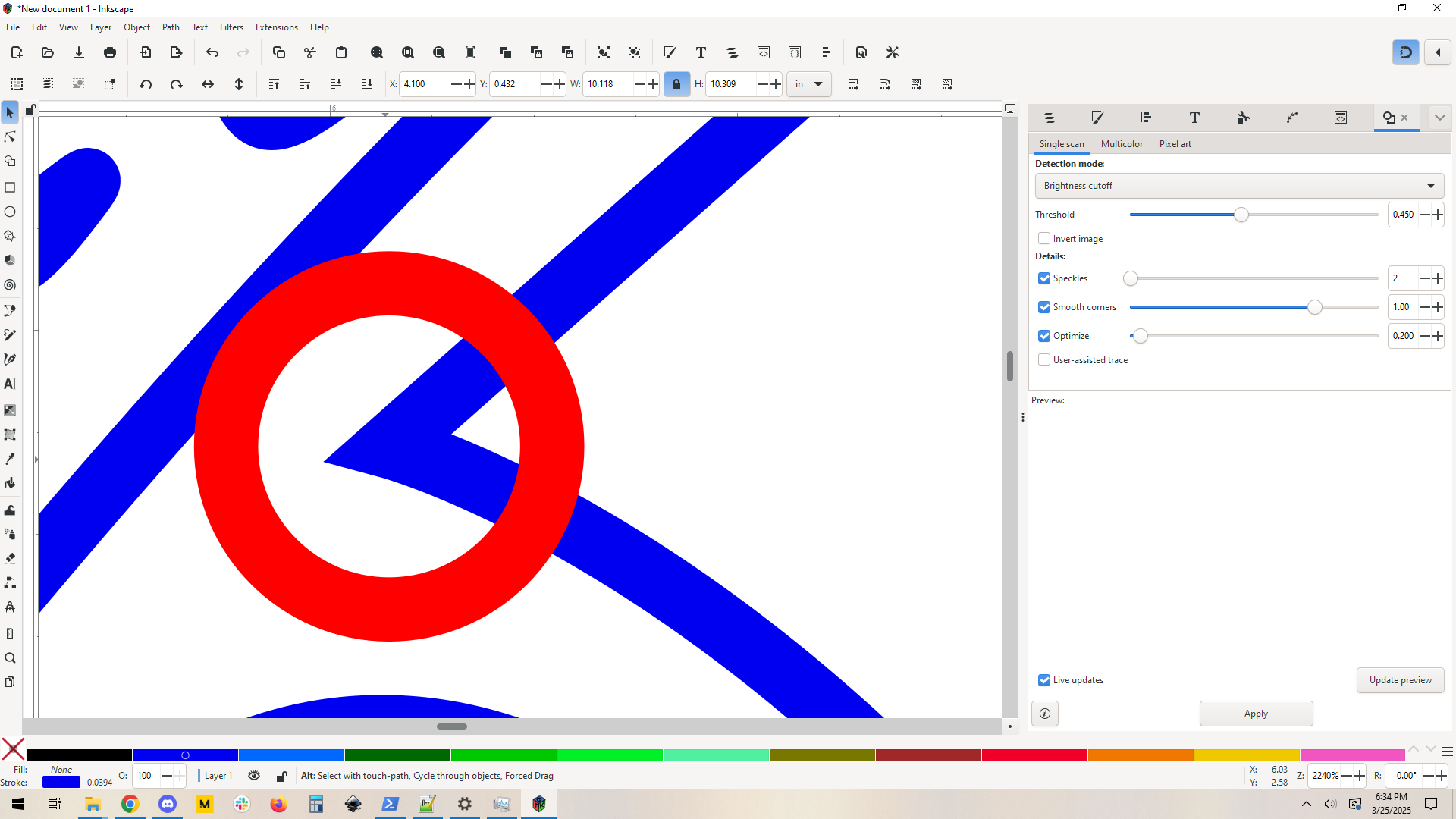This screenshot has height=819, width=1456.
Task: Select the Color dropper tool
Action: tap(10, 459)
